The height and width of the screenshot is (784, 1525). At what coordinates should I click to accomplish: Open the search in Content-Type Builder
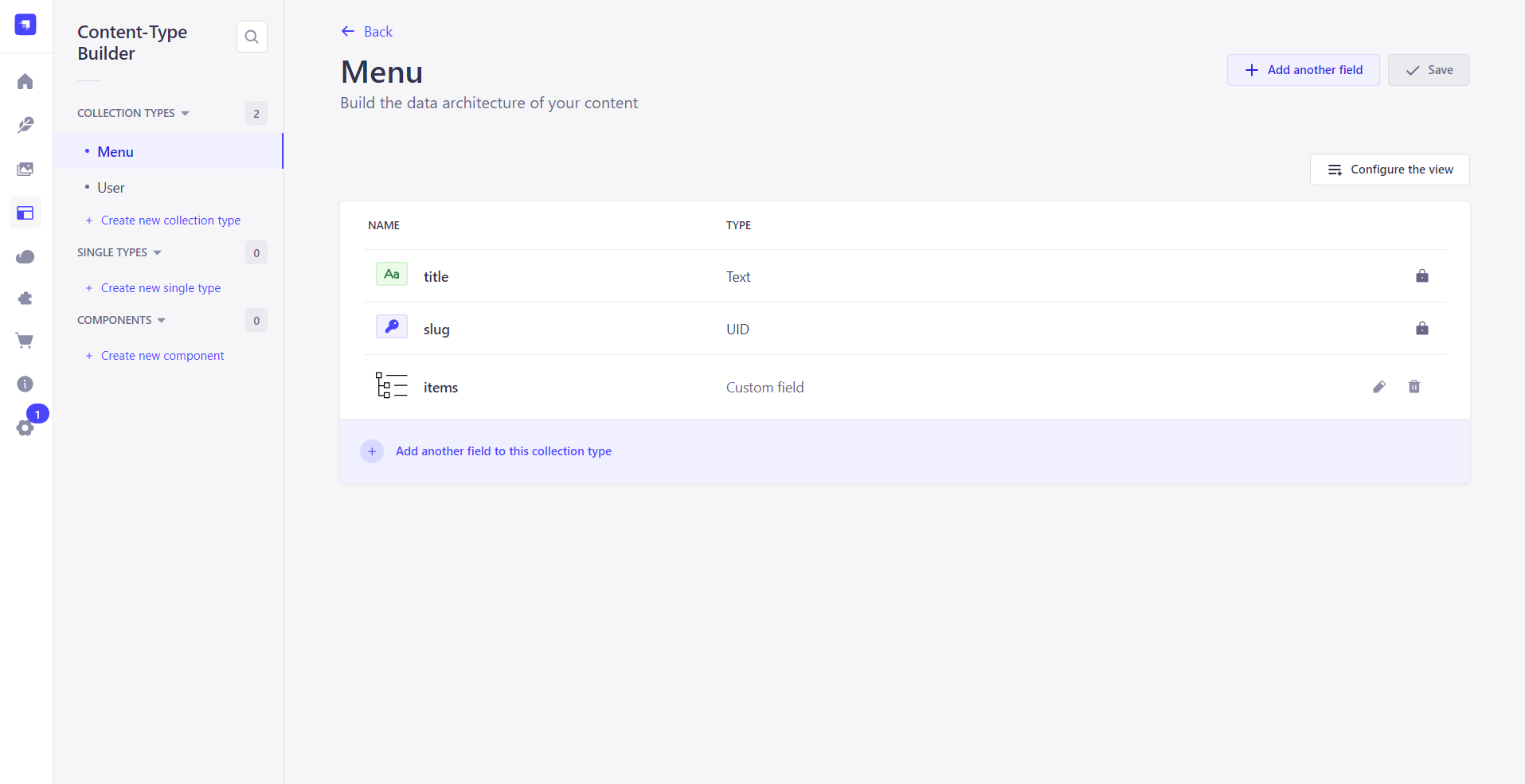[252, 37]
